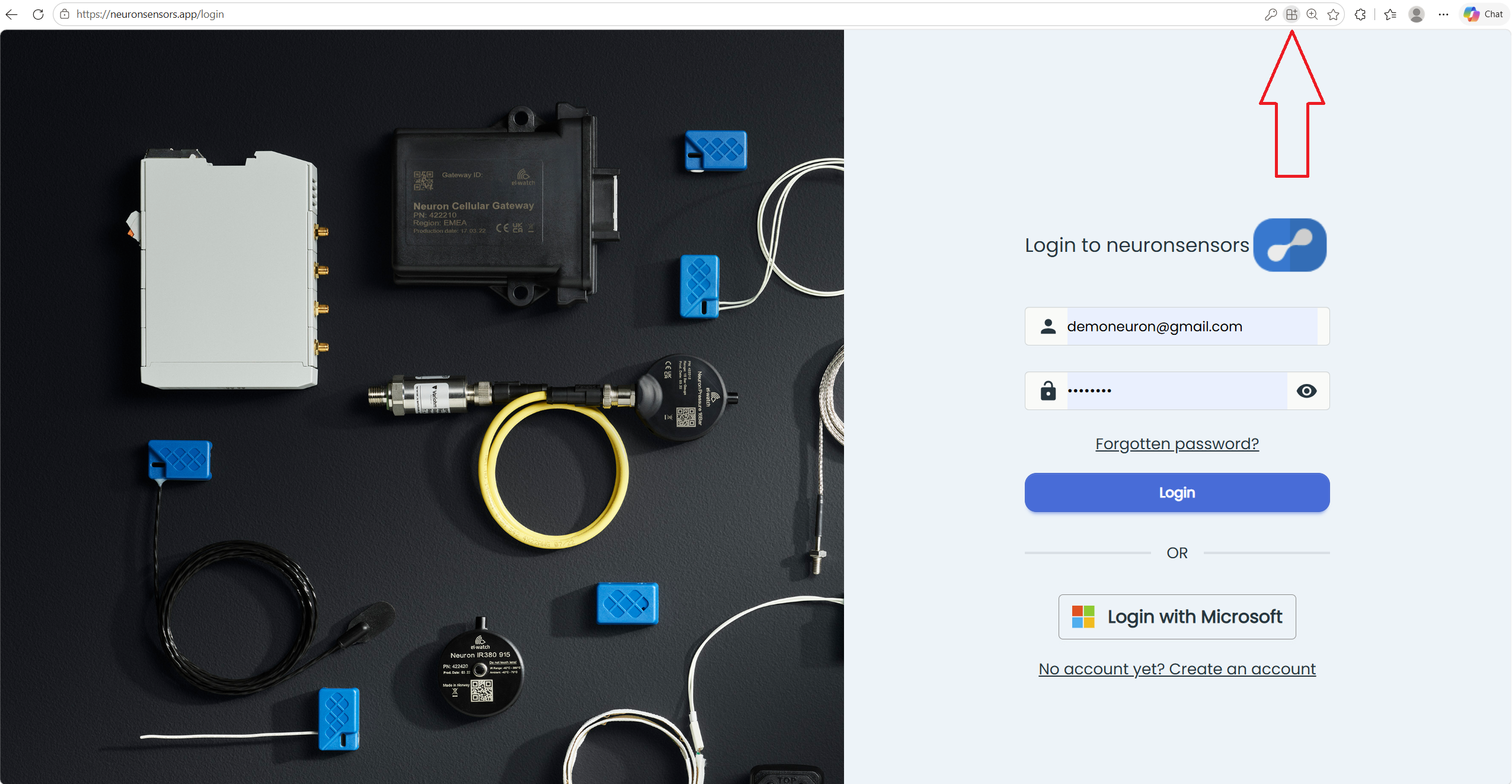
Task: Click the blue Login button
Action: (x=1177, y=492)
